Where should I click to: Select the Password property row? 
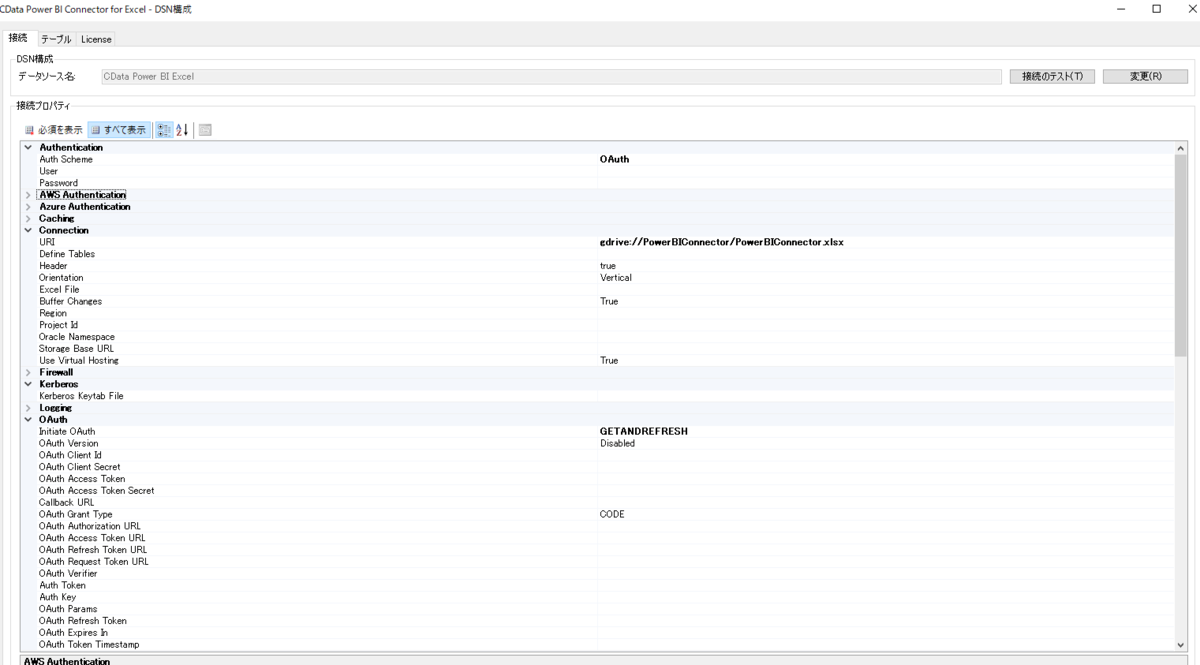click(598, 184)
